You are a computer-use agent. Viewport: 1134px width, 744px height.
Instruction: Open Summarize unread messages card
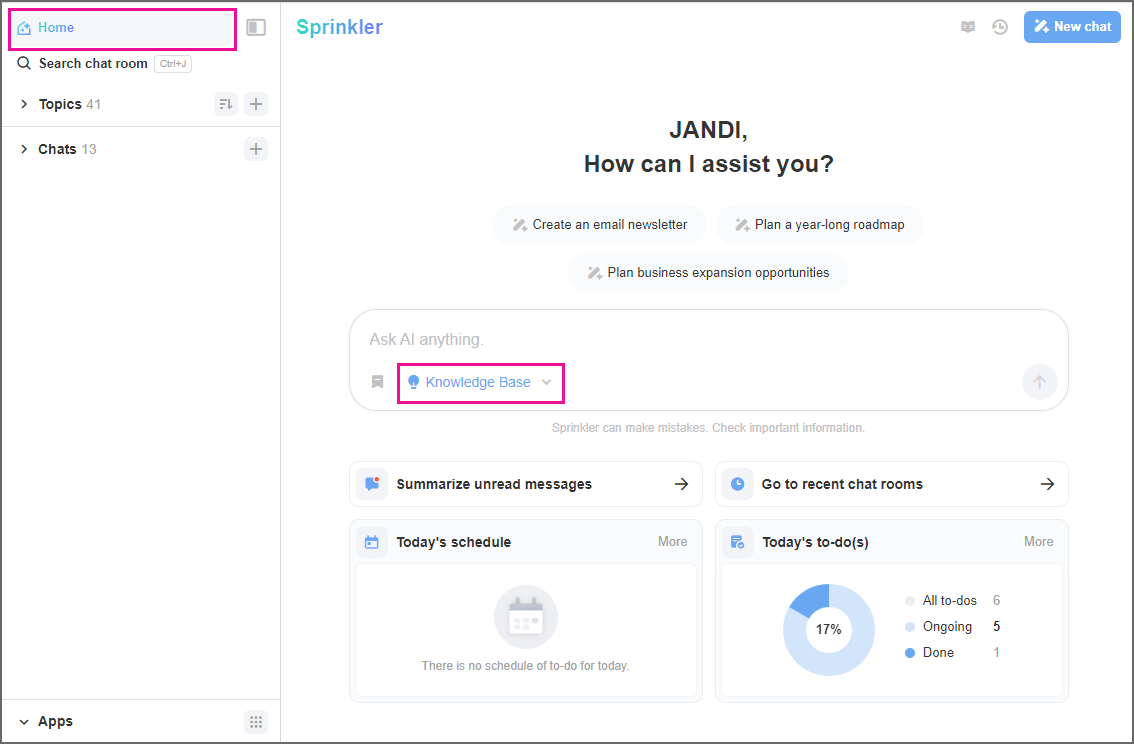(526, 484)
